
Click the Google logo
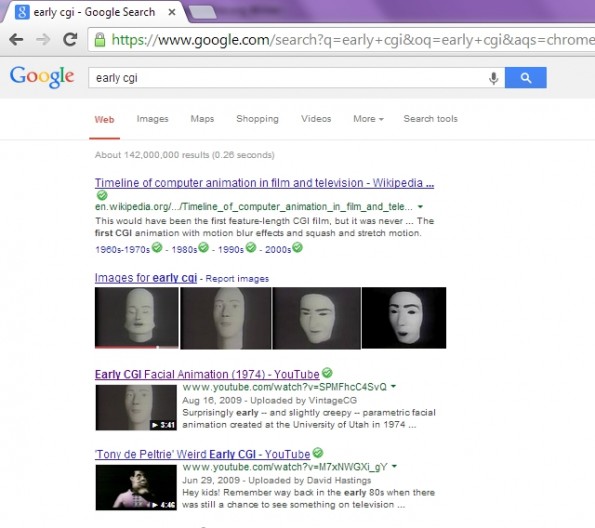pos(42,77)
